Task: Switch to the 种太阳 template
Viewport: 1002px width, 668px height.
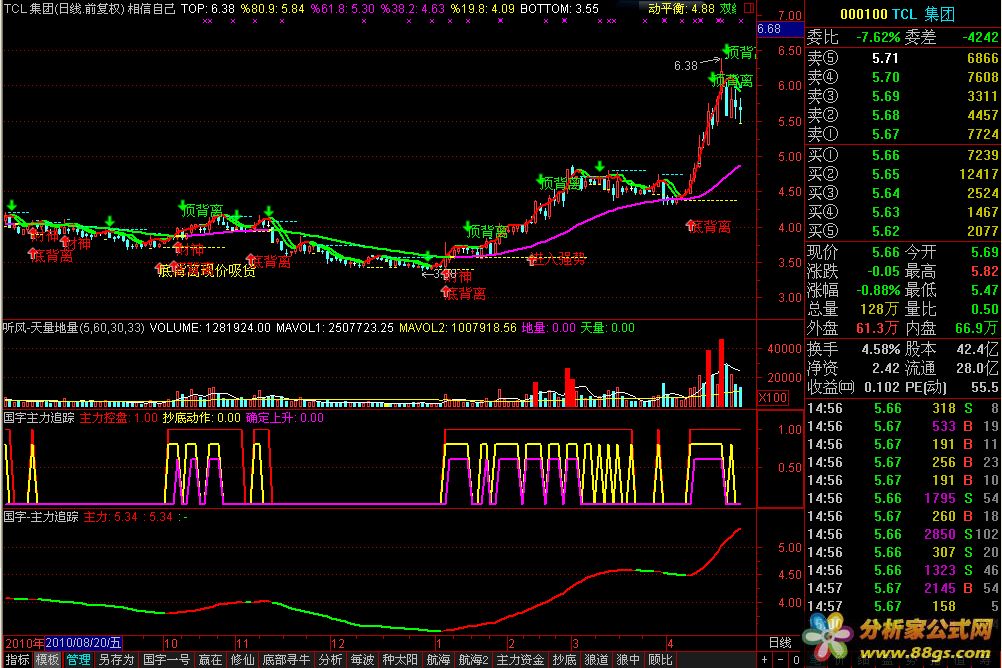Action: click(400, 660)
